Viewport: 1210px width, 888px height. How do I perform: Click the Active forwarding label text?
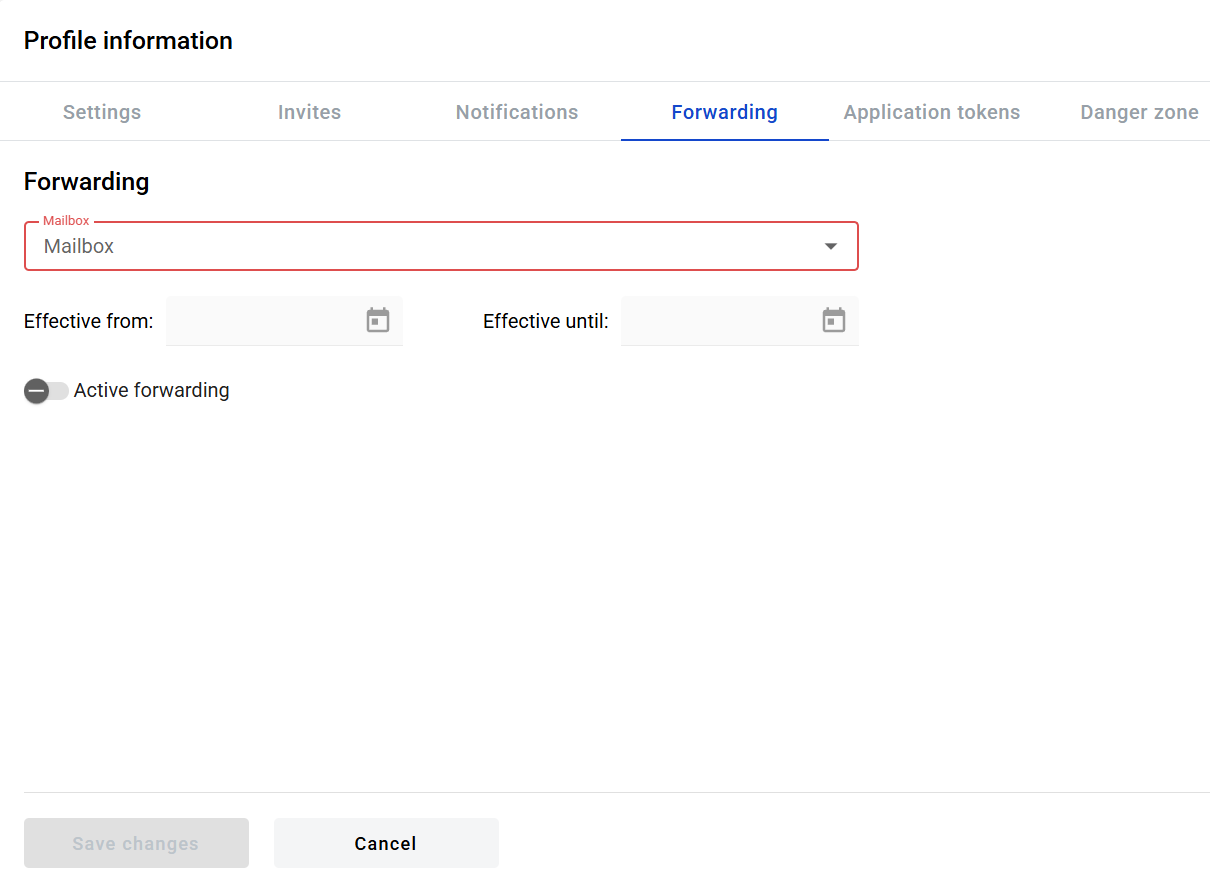click(x=152, y=391)
